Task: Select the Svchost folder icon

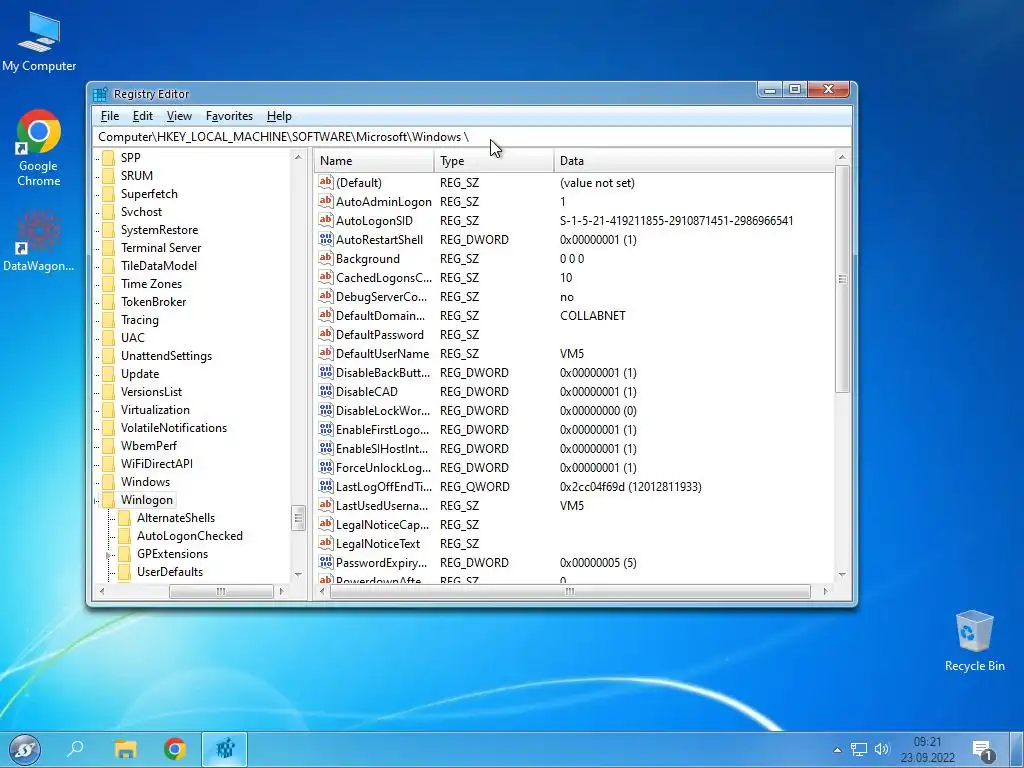Action: click(108, 212)
